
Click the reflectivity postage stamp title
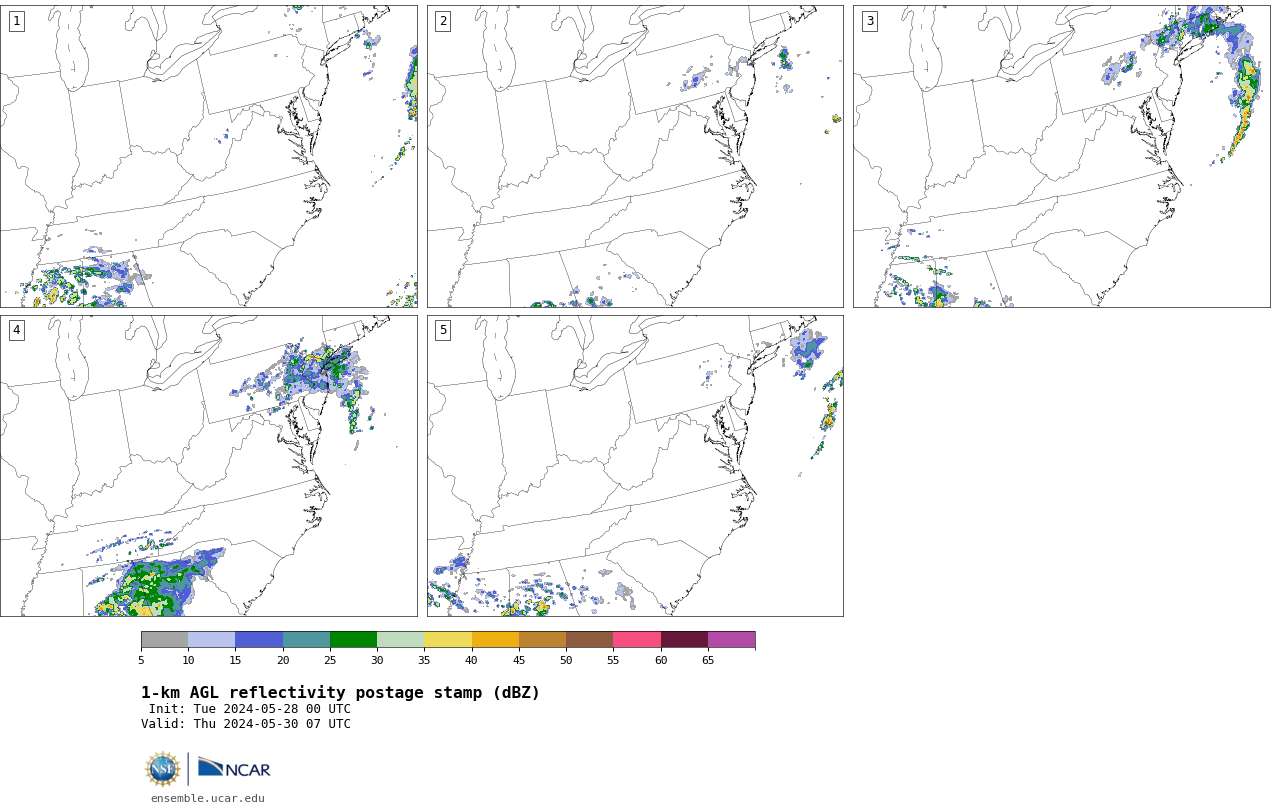(340, 693)
